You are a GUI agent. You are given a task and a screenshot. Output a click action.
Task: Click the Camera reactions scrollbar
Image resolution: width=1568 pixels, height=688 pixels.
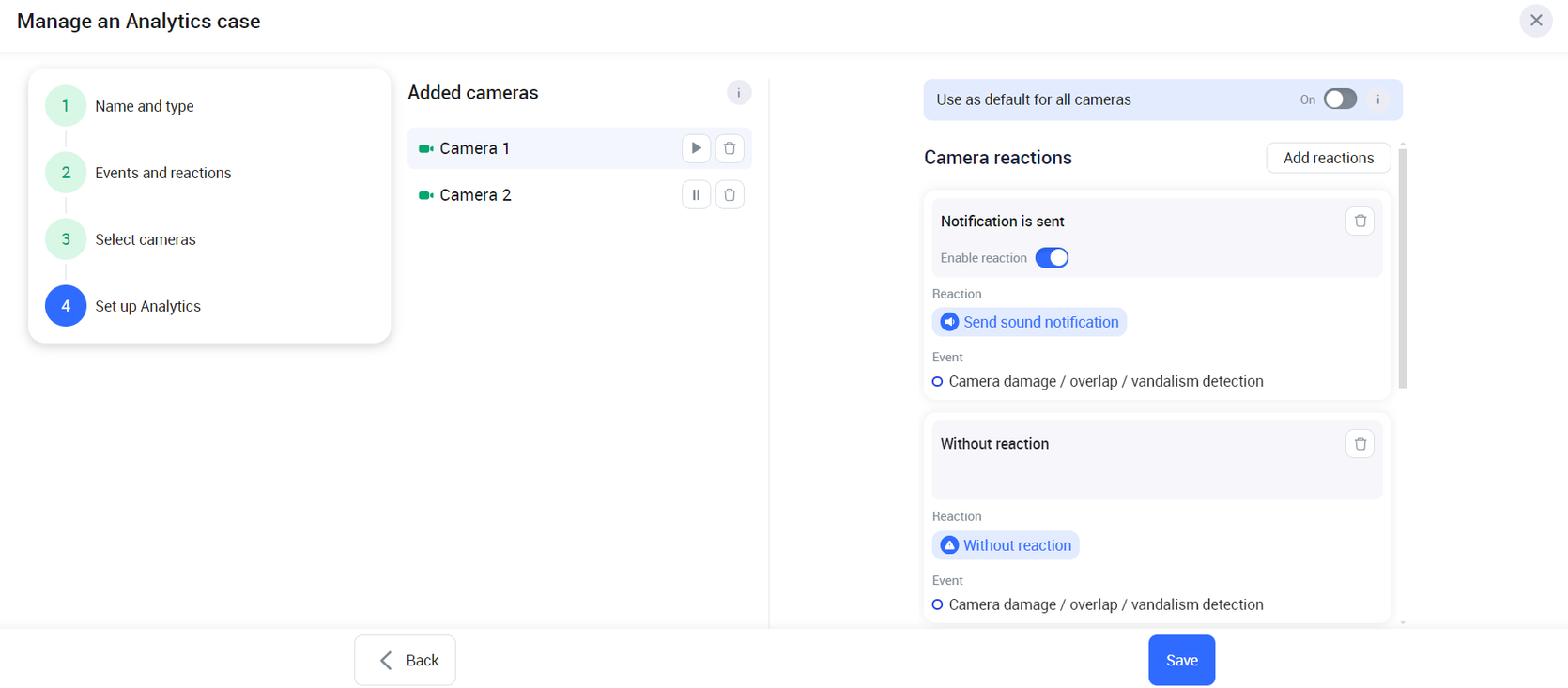1403,268
